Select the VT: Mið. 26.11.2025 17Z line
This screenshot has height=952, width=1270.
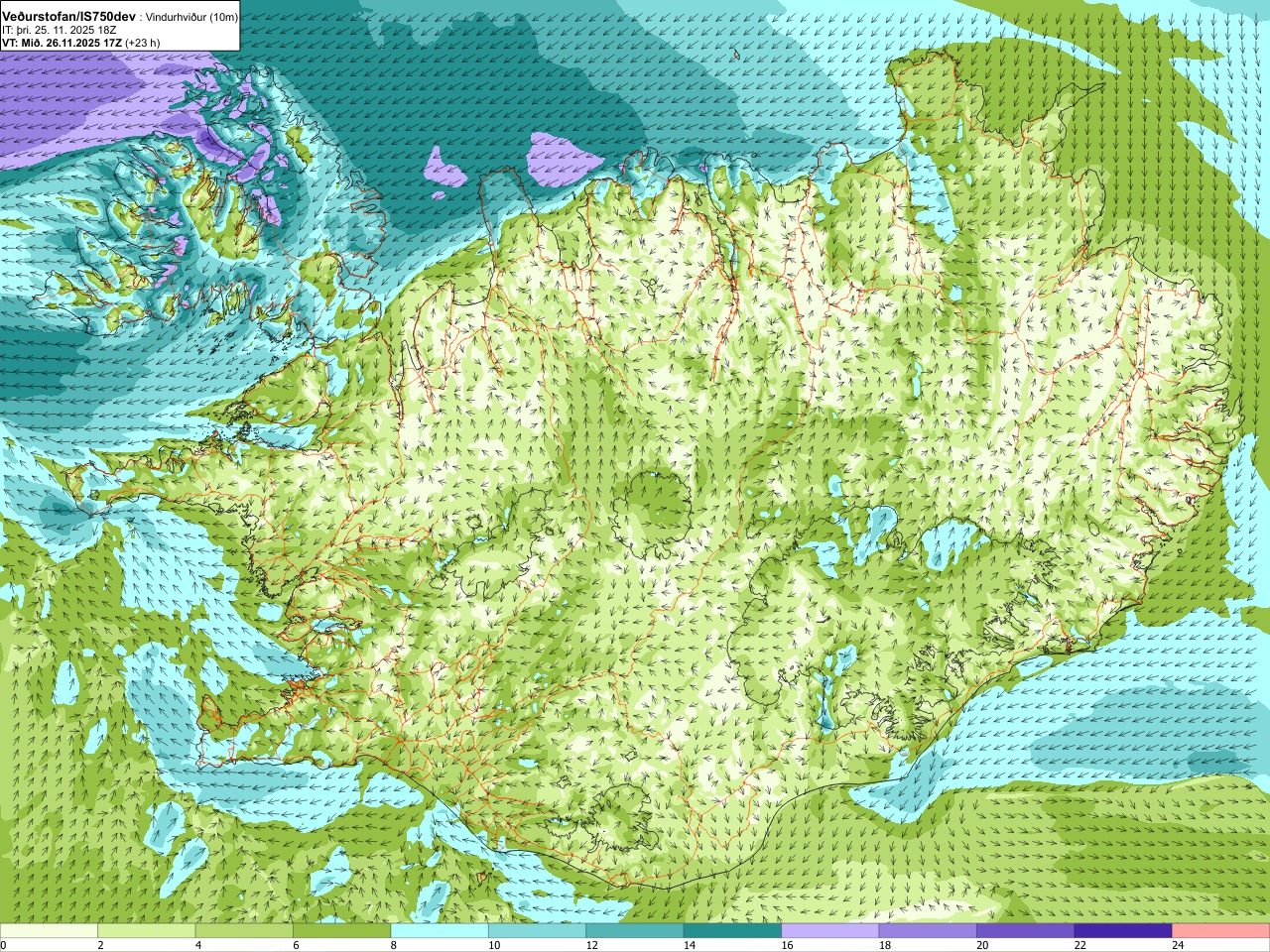pyautogui.click(x=63, y=43)
